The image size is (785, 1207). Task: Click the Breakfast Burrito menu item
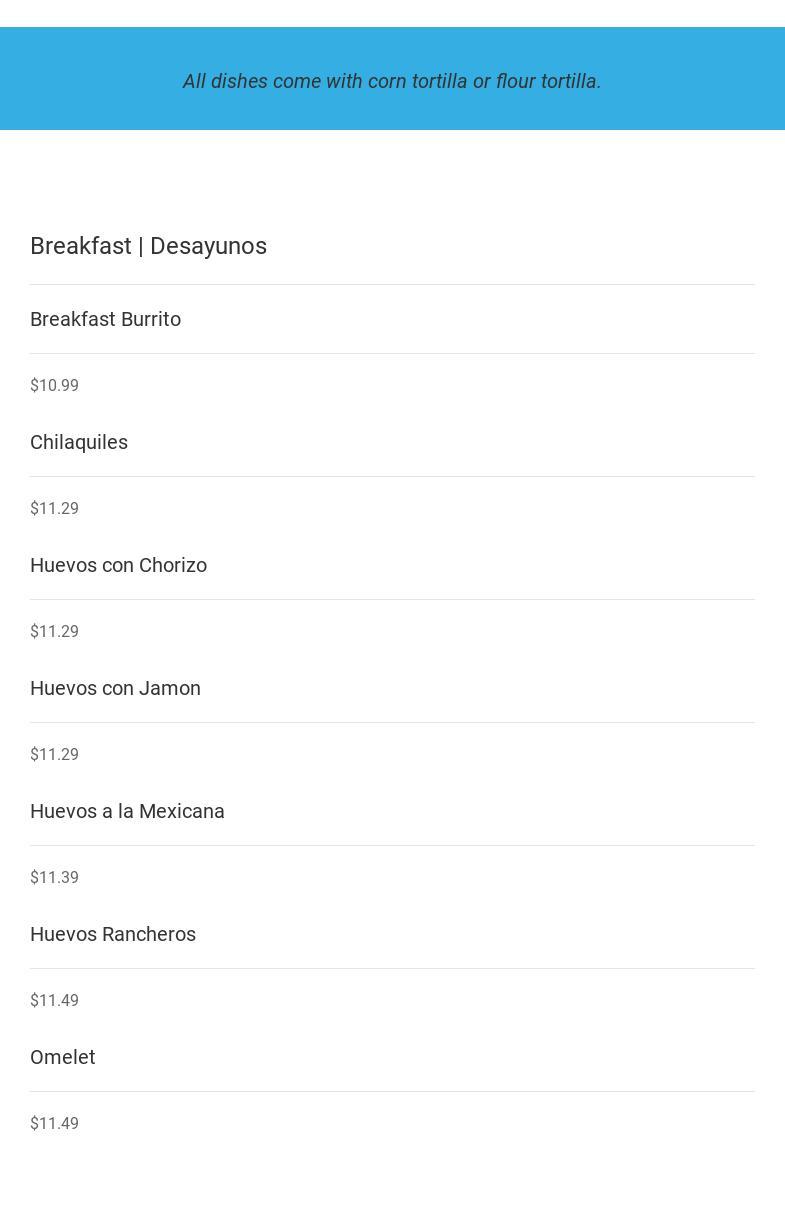105,319
